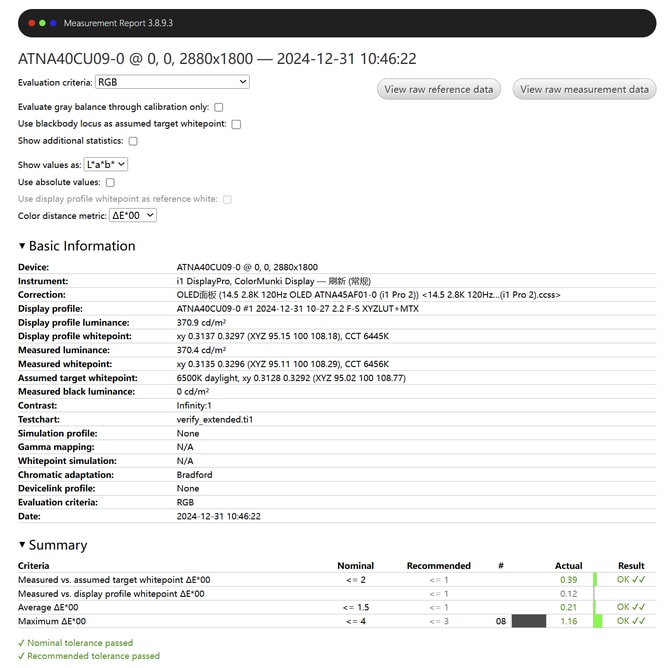Click the Display profile name ATNA40CU09-0 #1
Viewport: 670px width, 668px height.
point(297,309)
